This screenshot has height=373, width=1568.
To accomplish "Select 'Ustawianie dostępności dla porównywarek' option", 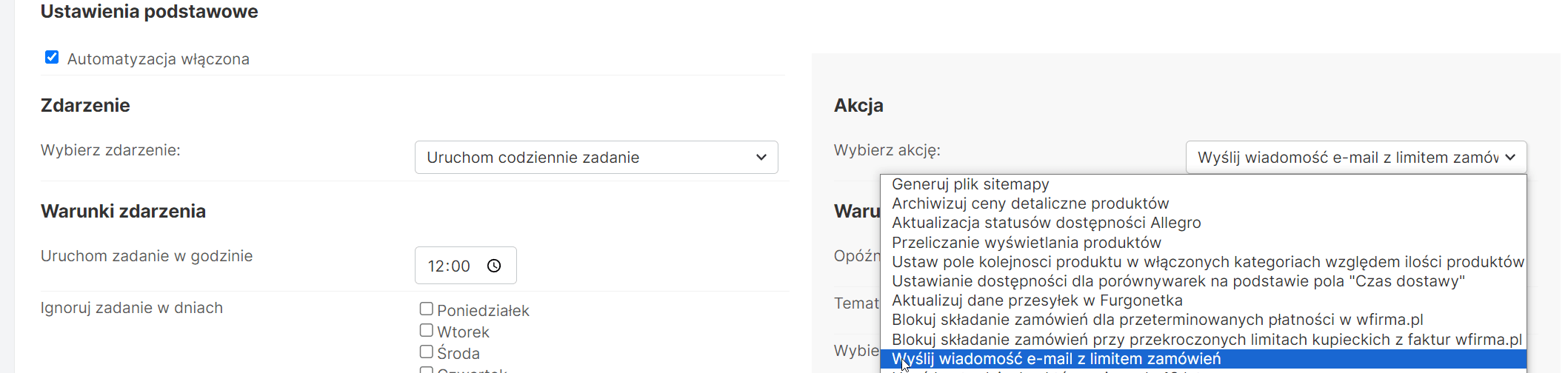I will pos(1178,281).
